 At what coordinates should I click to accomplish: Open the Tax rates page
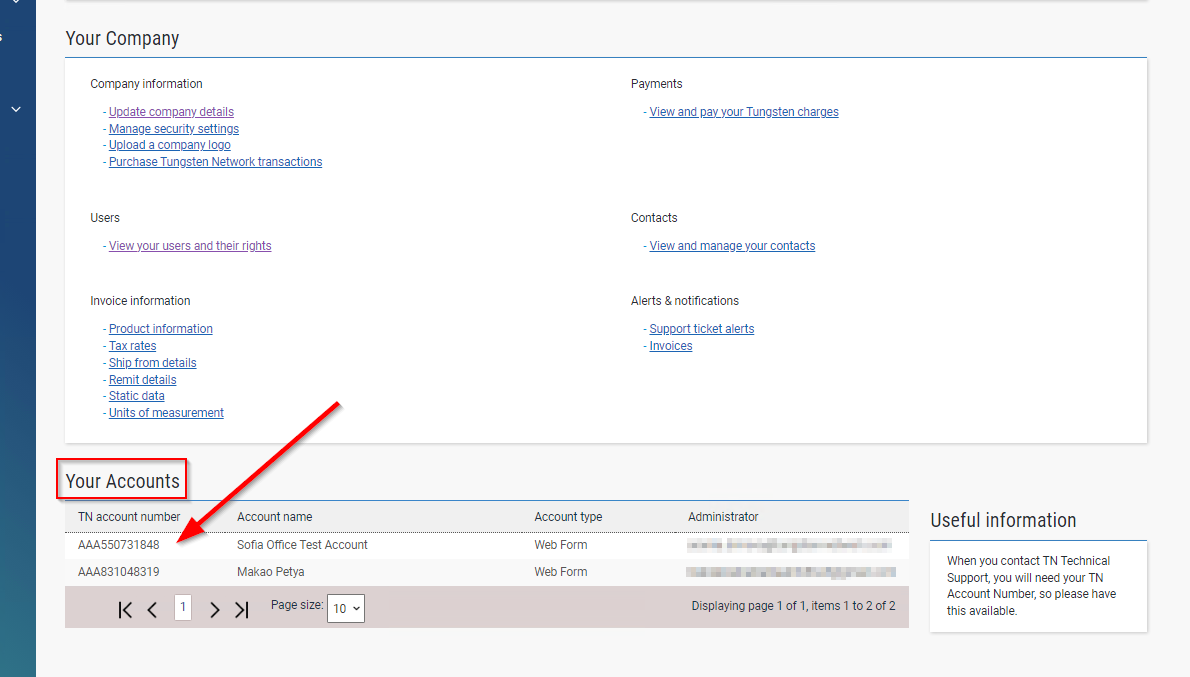pos(132,345)
